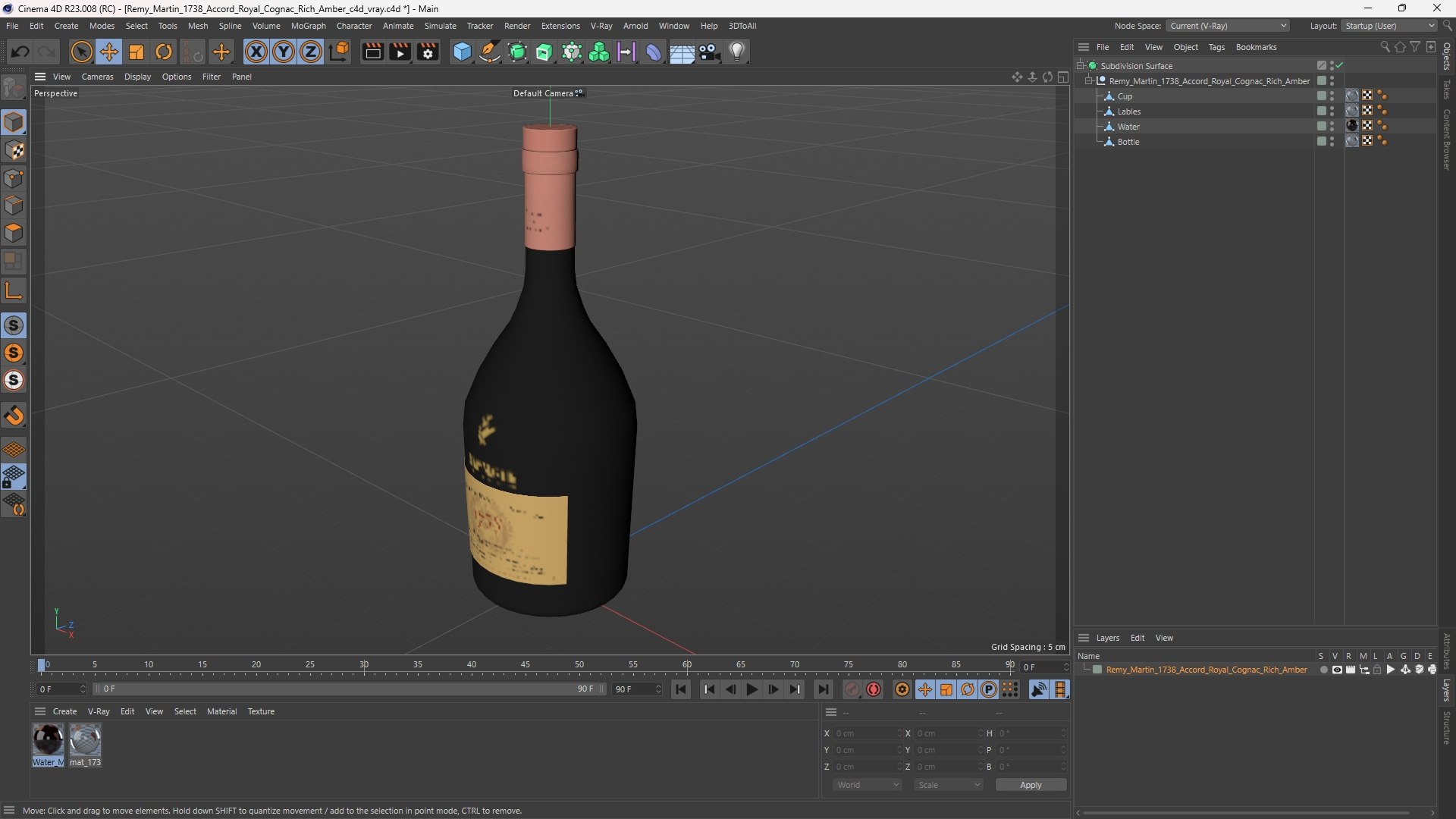Click the Record Active Objects button

852,689
